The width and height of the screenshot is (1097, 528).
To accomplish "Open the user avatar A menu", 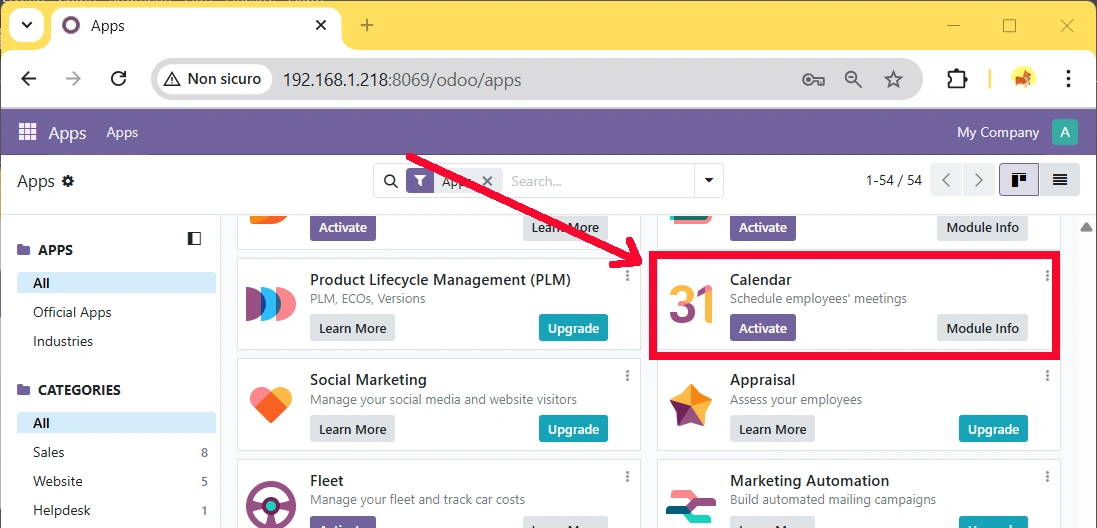I will coord(1065,132).
